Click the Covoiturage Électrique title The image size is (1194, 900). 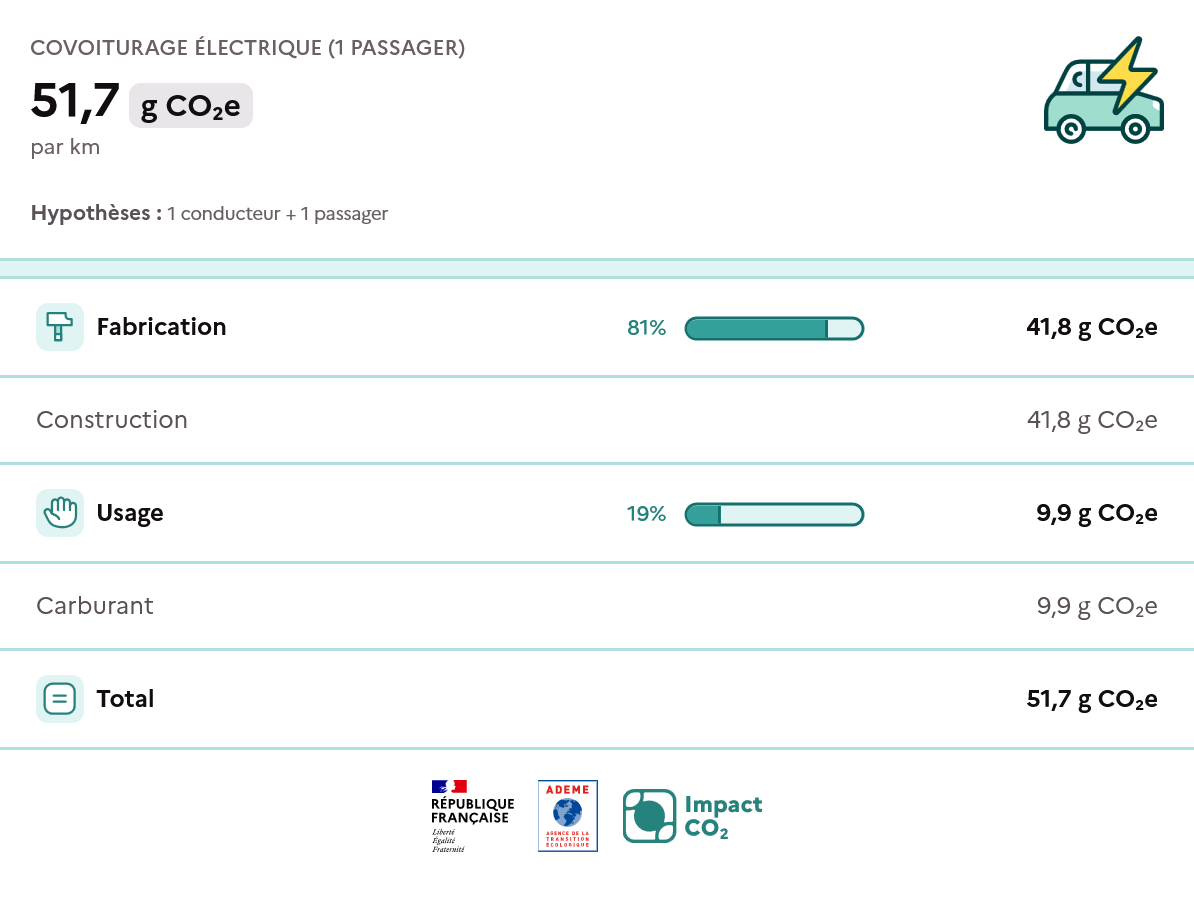248,48
